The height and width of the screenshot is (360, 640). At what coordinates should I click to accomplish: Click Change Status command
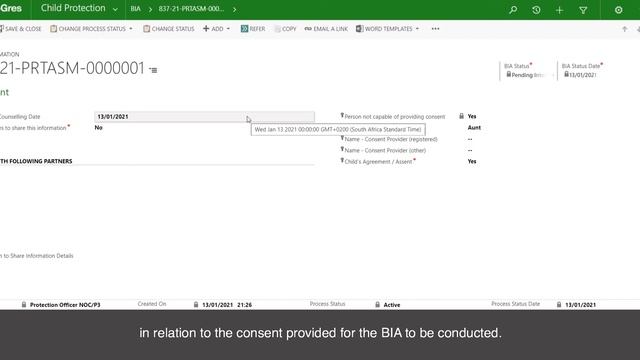coord(169,29)
